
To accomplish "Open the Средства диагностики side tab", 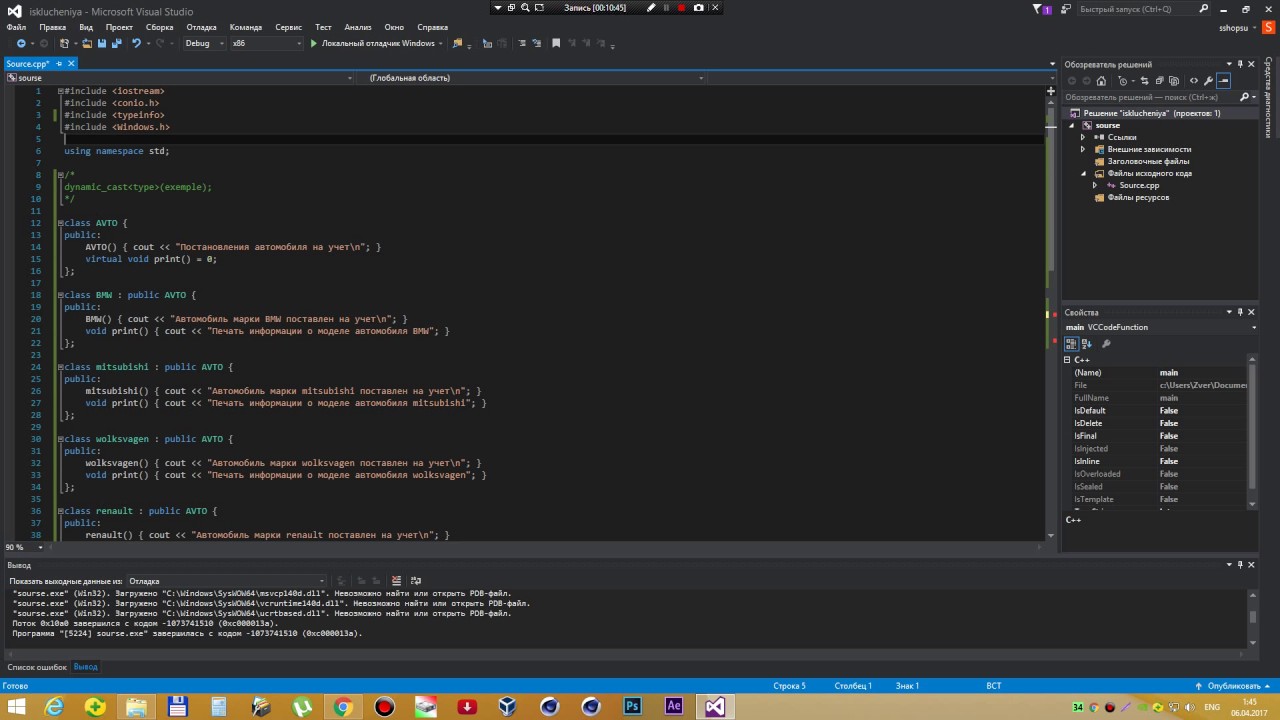I will (1268, 97).
